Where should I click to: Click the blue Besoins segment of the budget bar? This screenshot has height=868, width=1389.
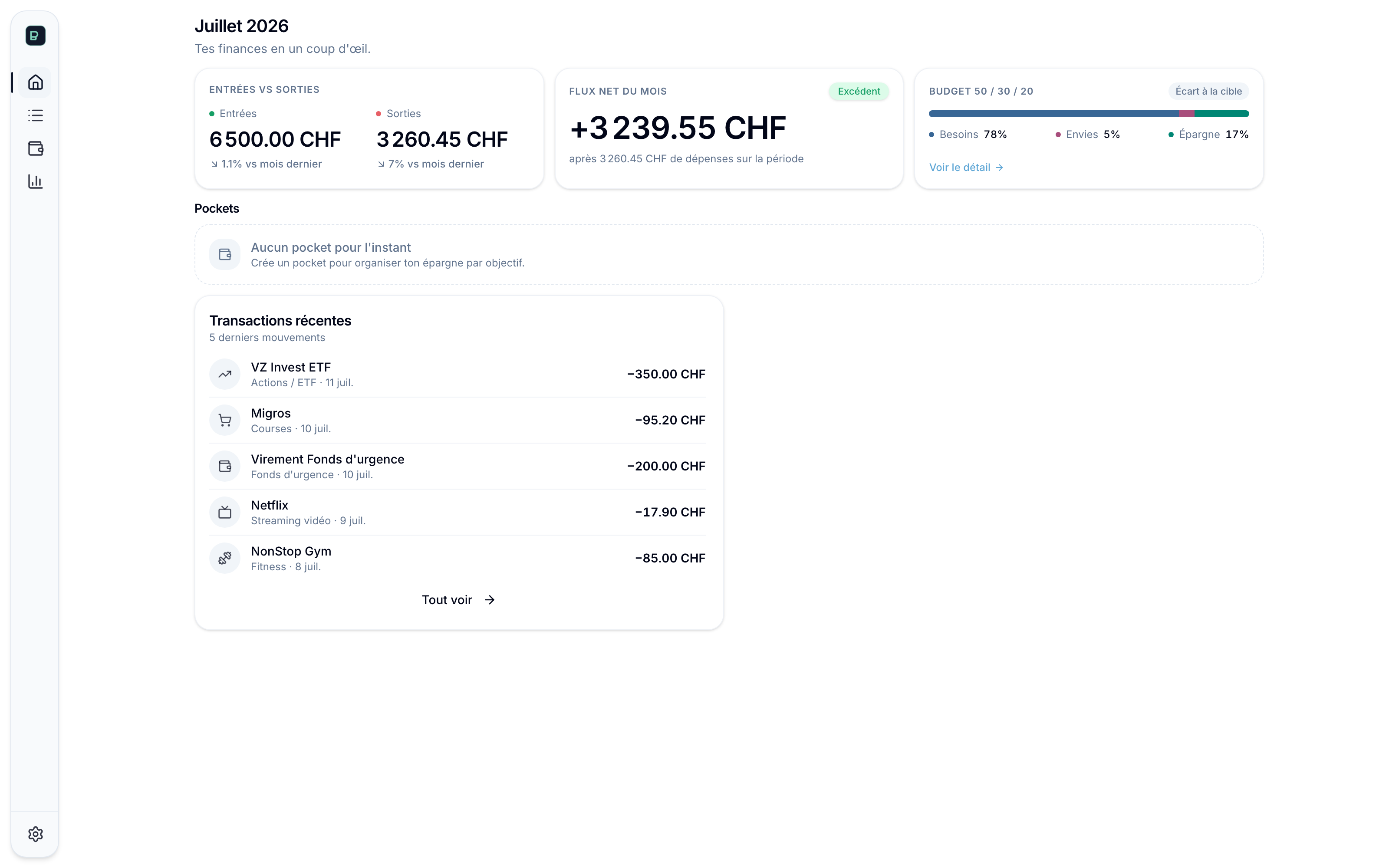[x=1054, y=114]
